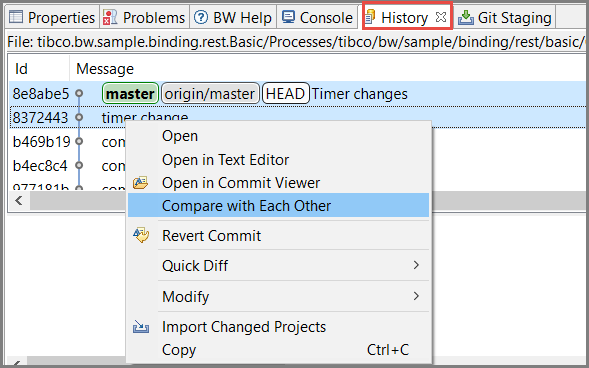Click the Properties tab icon
This screenshot has height=368, width=589.
coord(16,17)
